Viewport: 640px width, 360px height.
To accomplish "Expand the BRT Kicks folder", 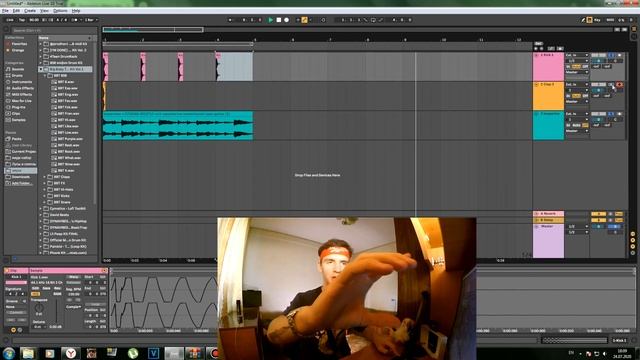I will (x=45, y=196).
